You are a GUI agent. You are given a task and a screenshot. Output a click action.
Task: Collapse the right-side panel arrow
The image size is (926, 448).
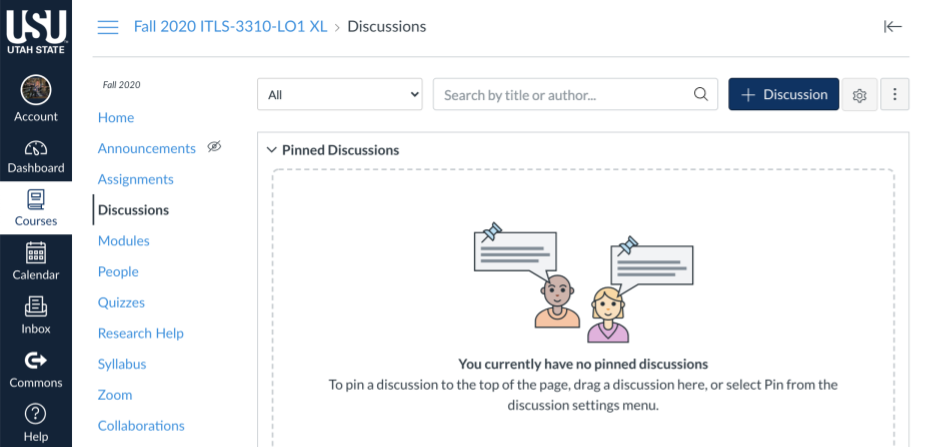tap(892, 27)
